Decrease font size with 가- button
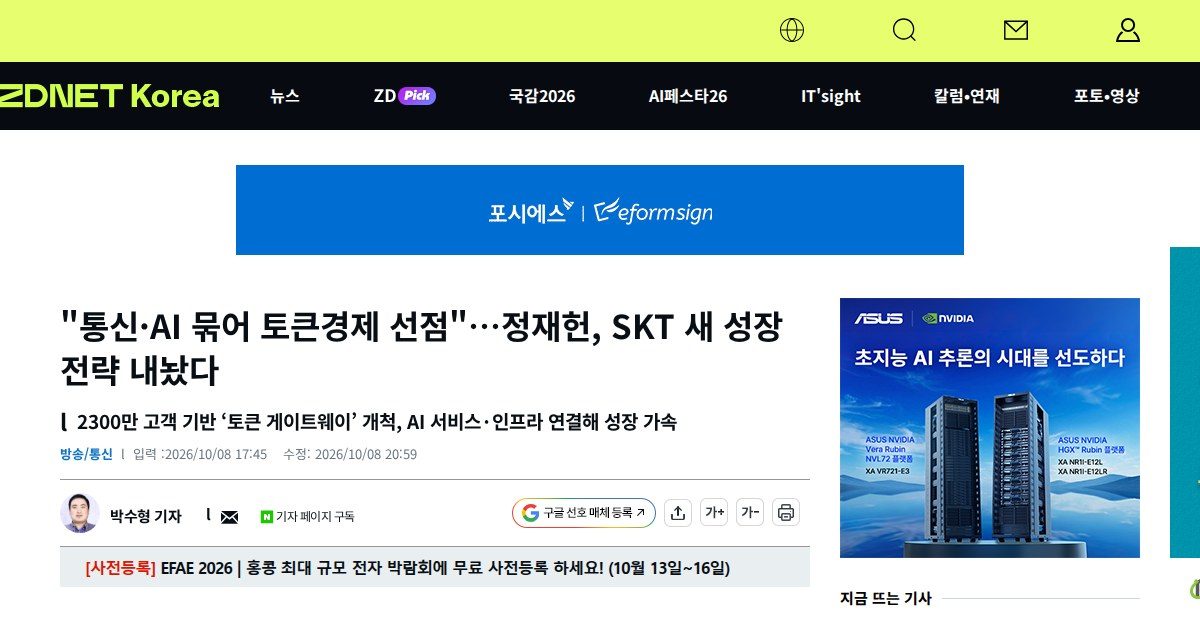This screenshot has height=620, width=1200. tap(750, 513)
